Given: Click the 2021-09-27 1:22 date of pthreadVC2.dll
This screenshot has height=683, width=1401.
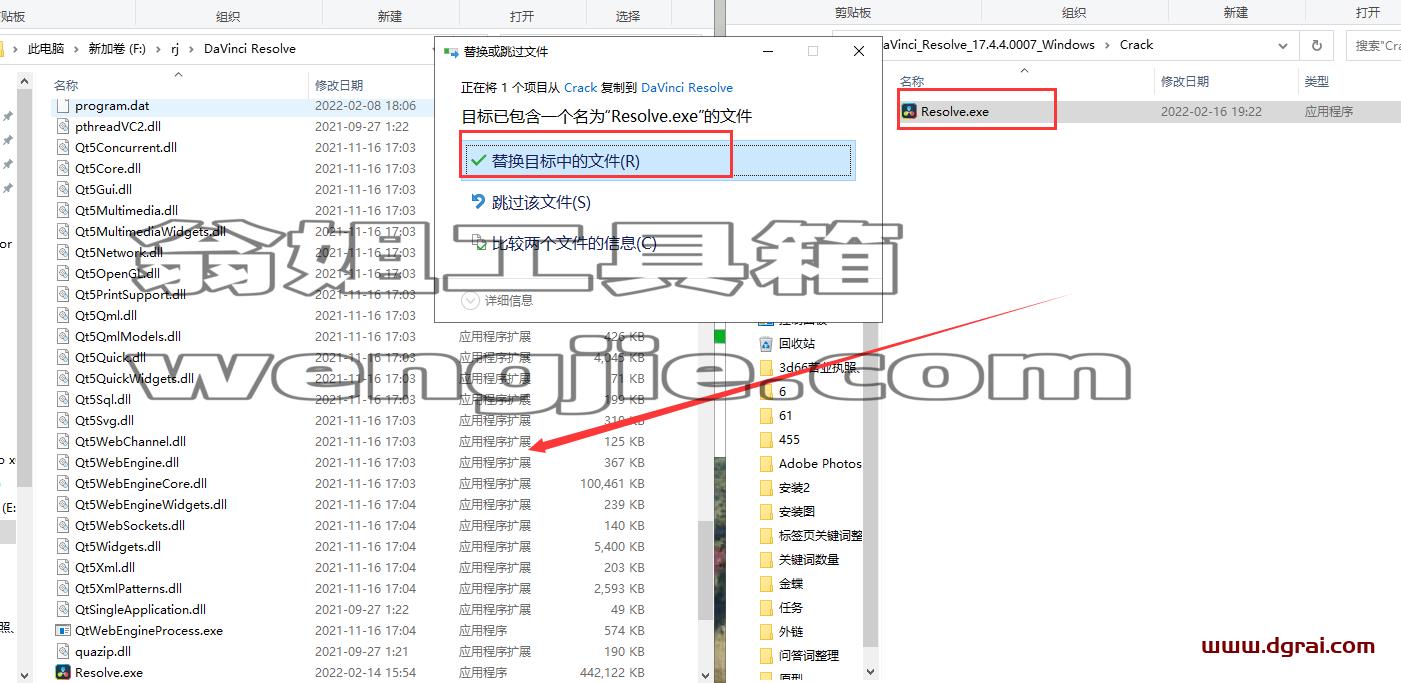Looking at the screenshot, I should point(362,127).
